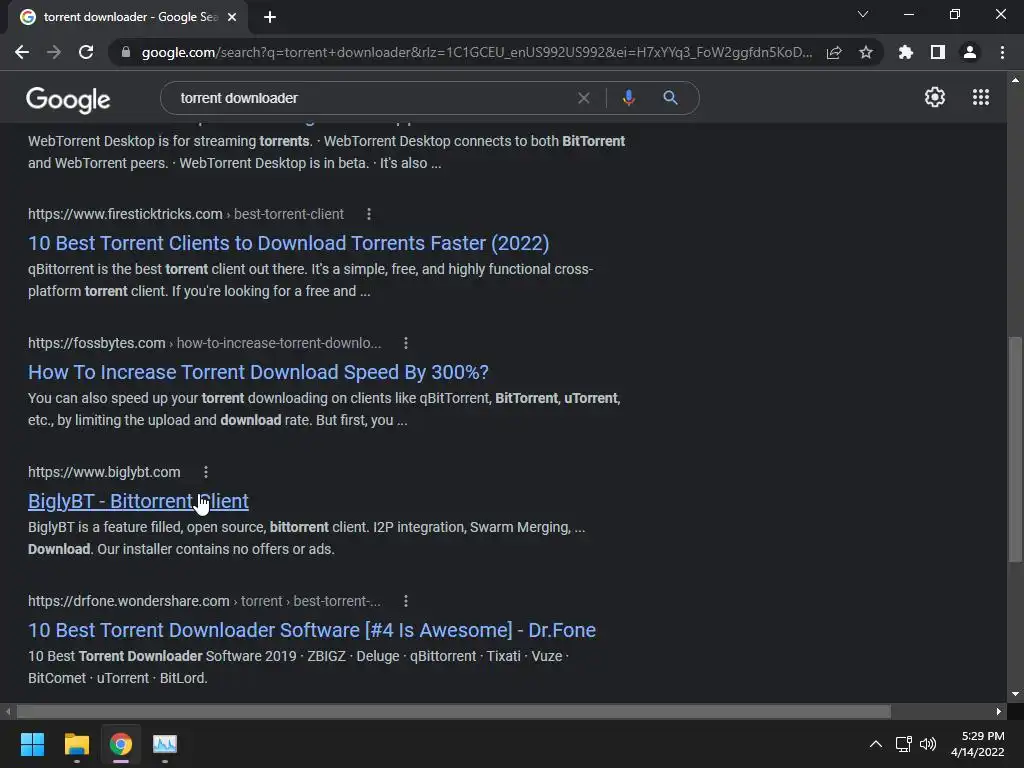
Task: Click the browser address bar URL
Action: click(x=477, y=52)
